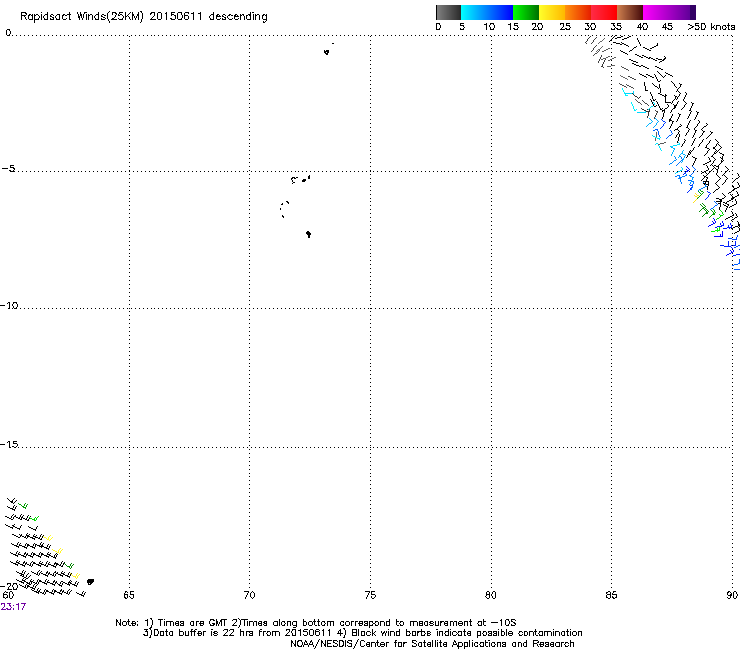Click the longitude label '90' on bottom axis
Screen dimensions: 740x650
point(732,595)
